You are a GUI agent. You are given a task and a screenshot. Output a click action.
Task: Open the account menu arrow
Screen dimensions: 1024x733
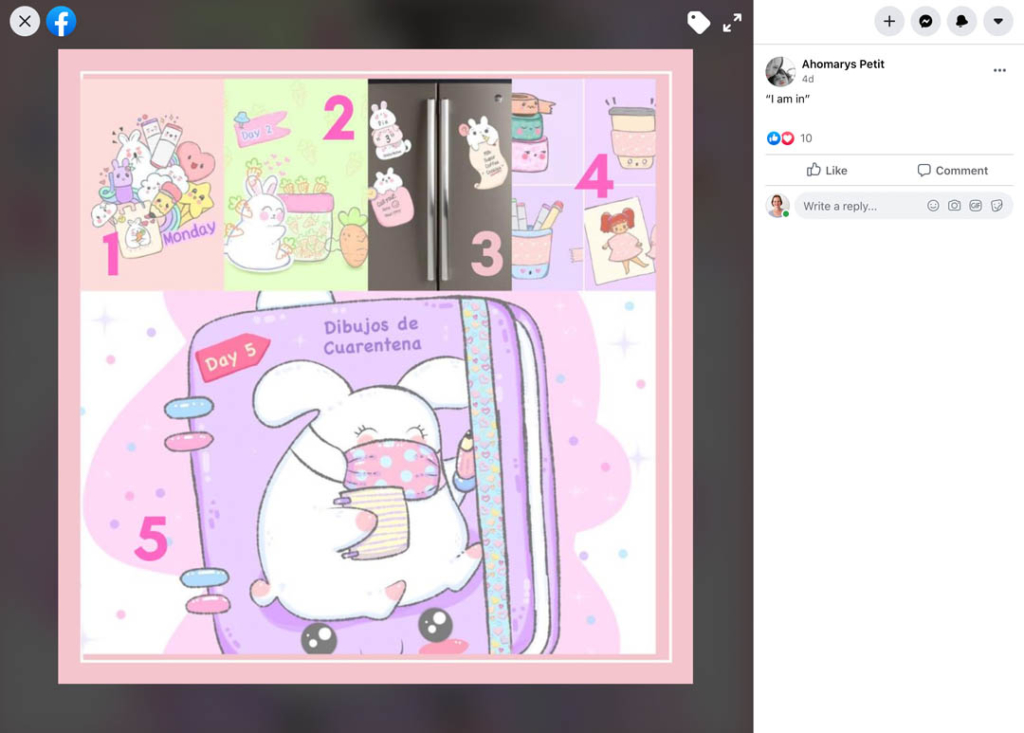(x=997, y=21)
